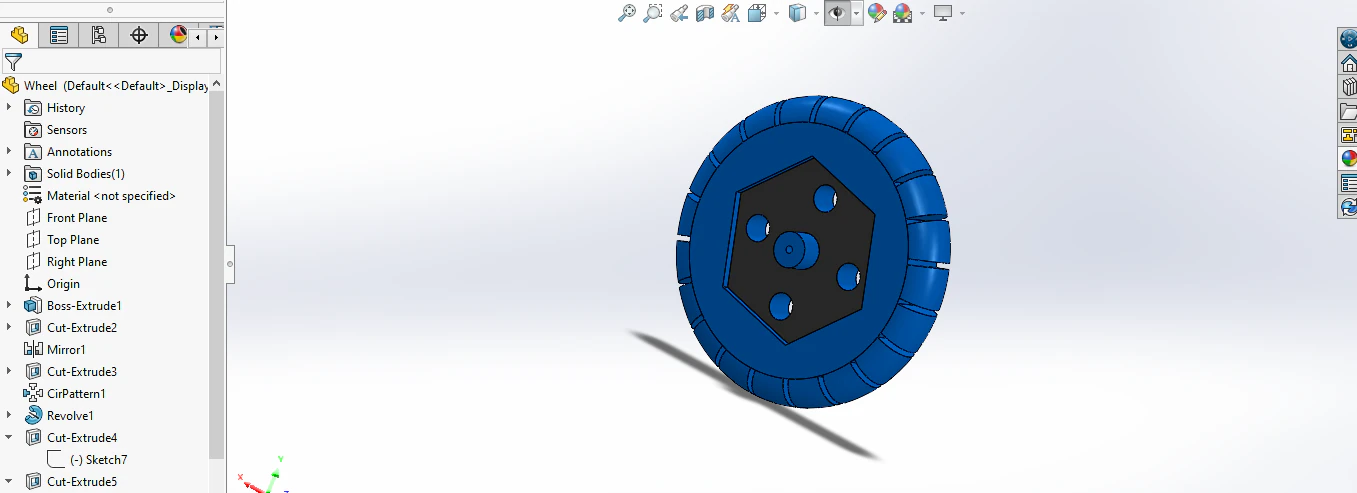The height and width of the screenshot is (493, 1357).
Task: Expand the Boss-Extrude1 feature
Action: (9, 305)
